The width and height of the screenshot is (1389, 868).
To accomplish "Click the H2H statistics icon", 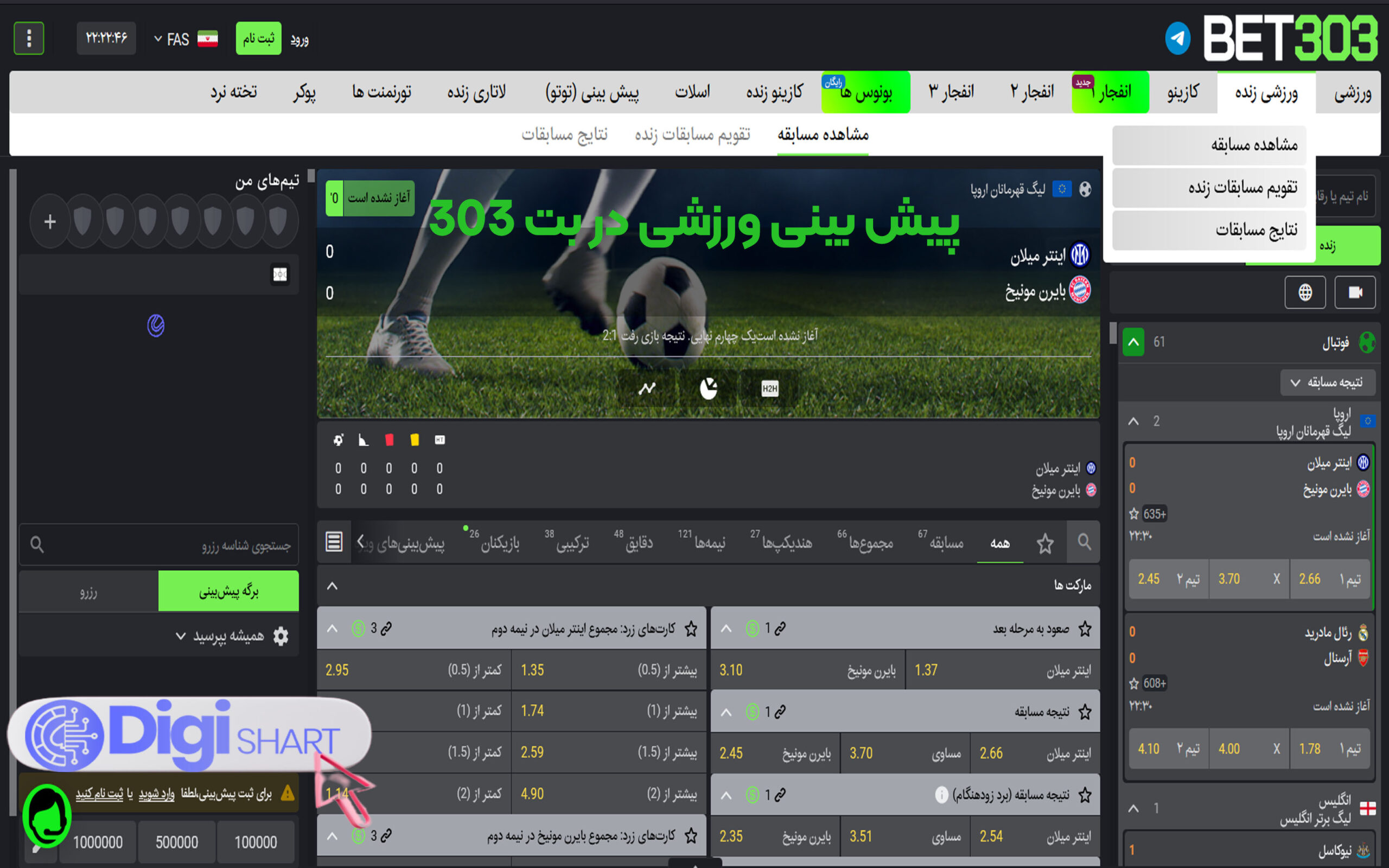I will 769,388.
